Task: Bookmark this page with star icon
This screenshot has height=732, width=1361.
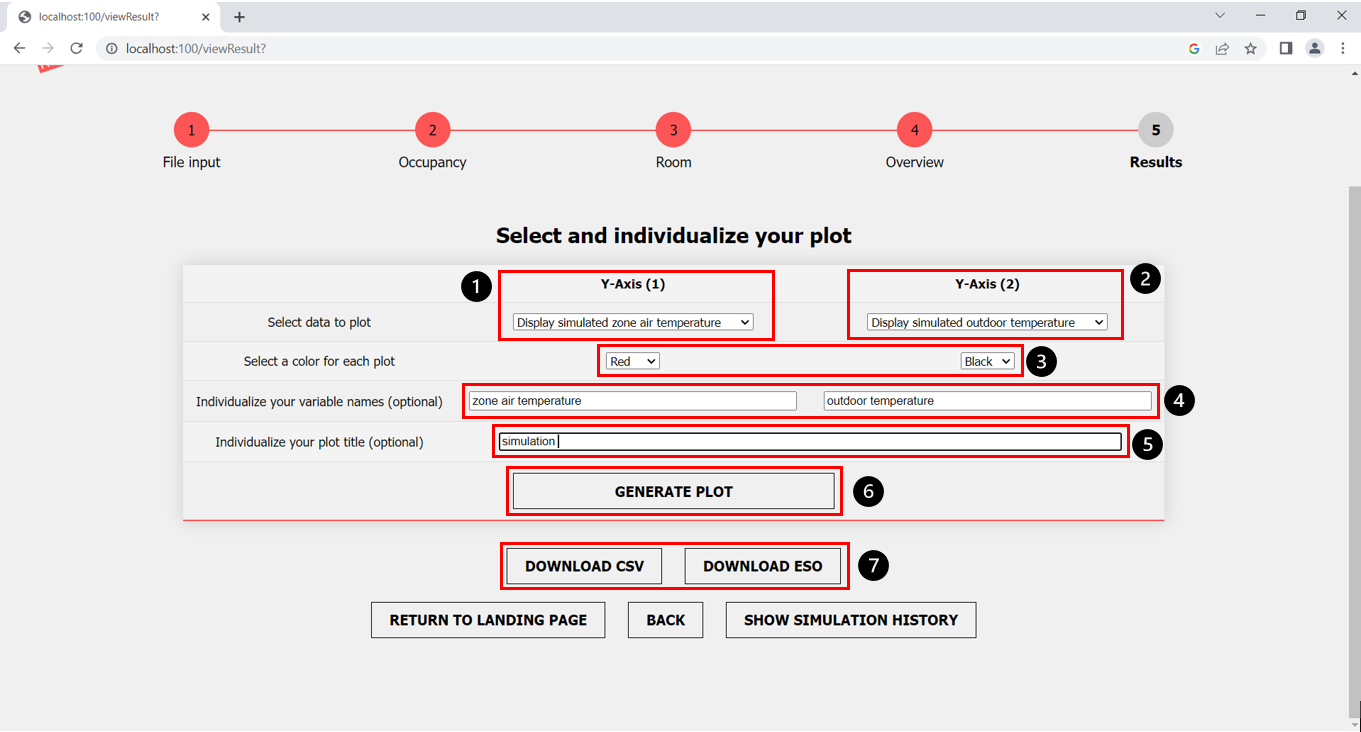Action: [x=1250, y=48]
